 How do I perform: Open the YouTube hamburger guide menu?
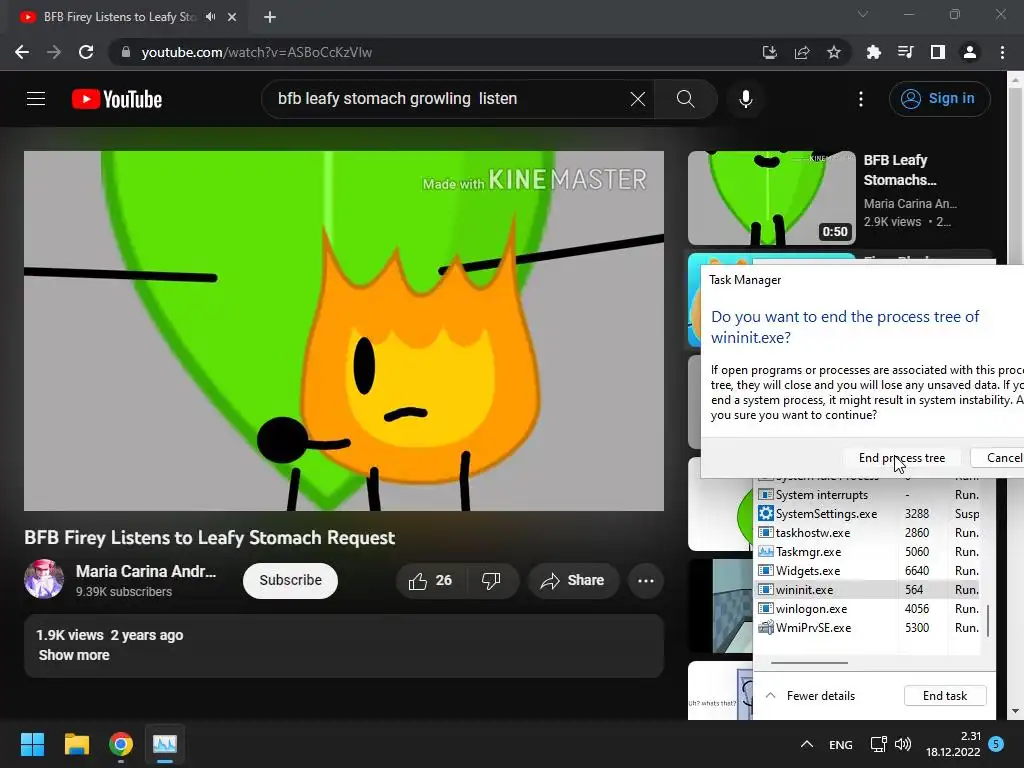[x=36, y=99]
